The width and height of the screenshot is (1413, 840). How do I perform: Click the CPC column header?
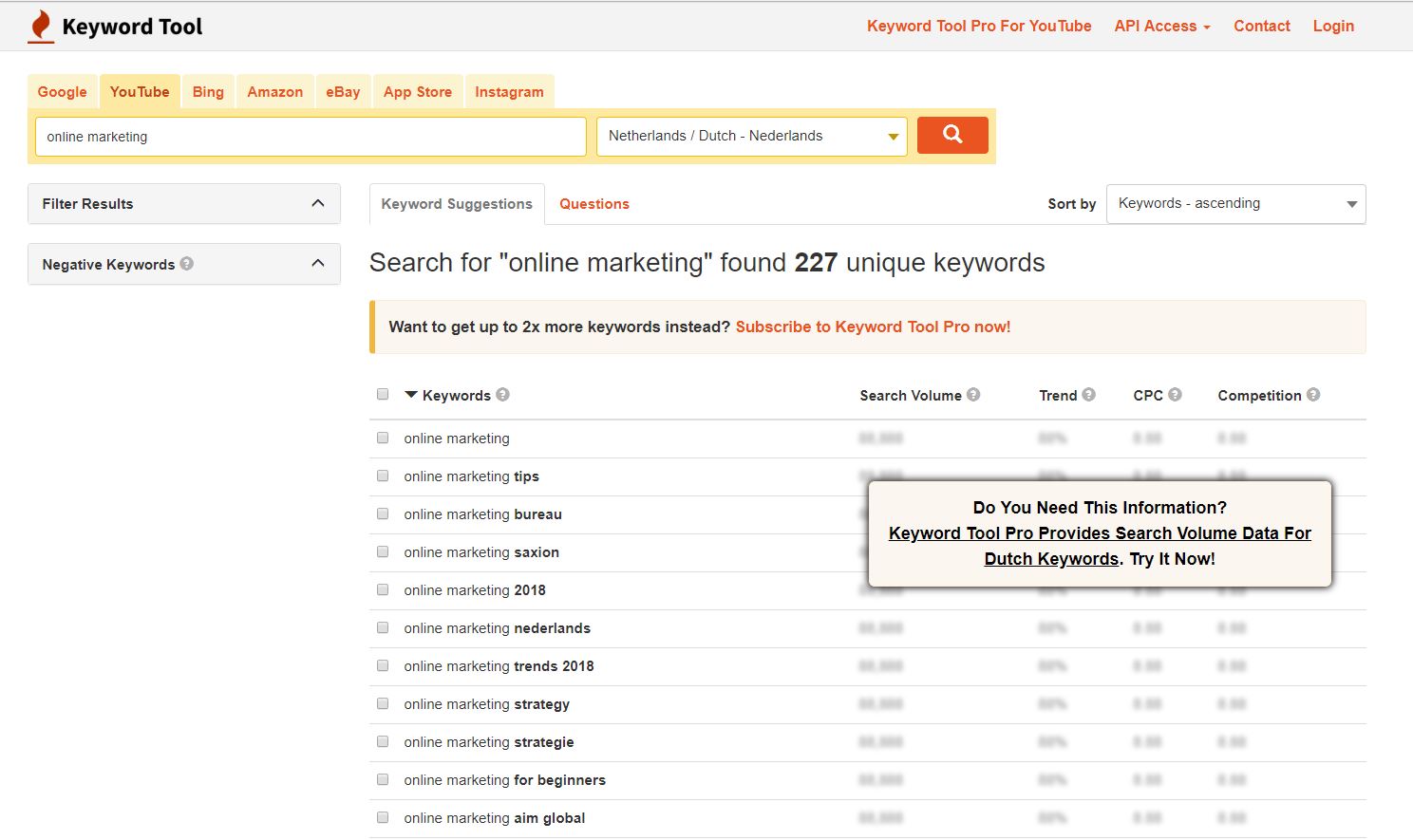(1148, 395)
